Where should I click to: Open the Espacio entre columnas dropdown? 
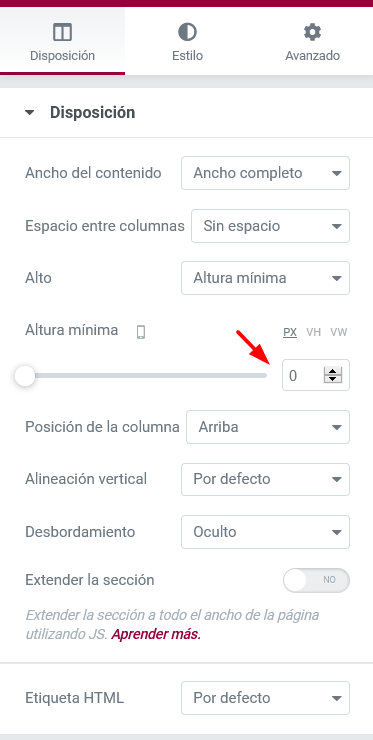tap(271, 226)
